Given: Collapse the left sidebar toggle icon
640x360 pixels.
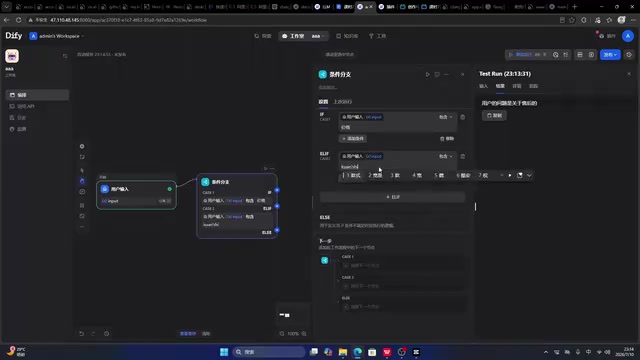Looking at the screenshot, I should pos(65,56).
